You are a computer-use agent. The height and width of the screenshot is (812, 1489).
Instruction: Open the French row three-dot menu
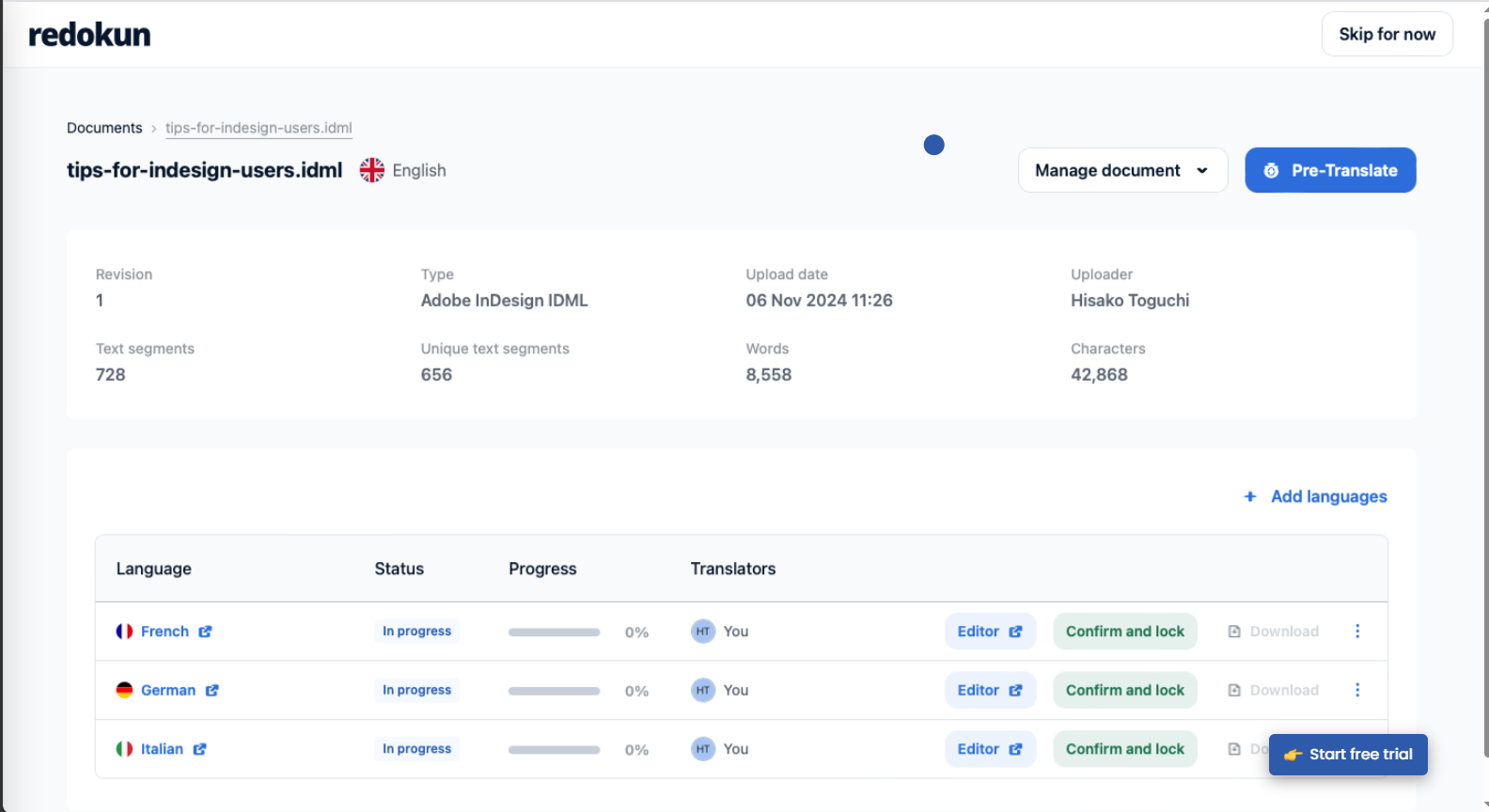[1356, 632]
